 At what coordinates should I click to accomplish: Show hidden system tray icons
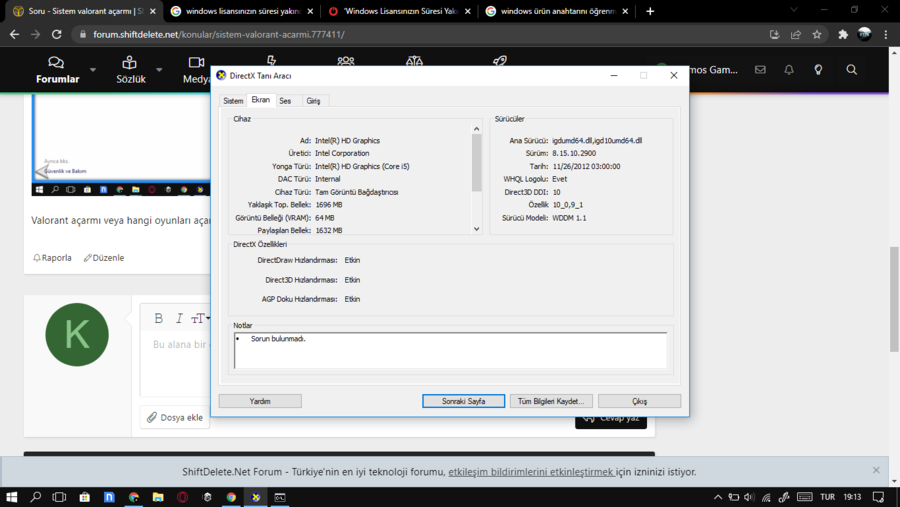click(x=717, y=497)
